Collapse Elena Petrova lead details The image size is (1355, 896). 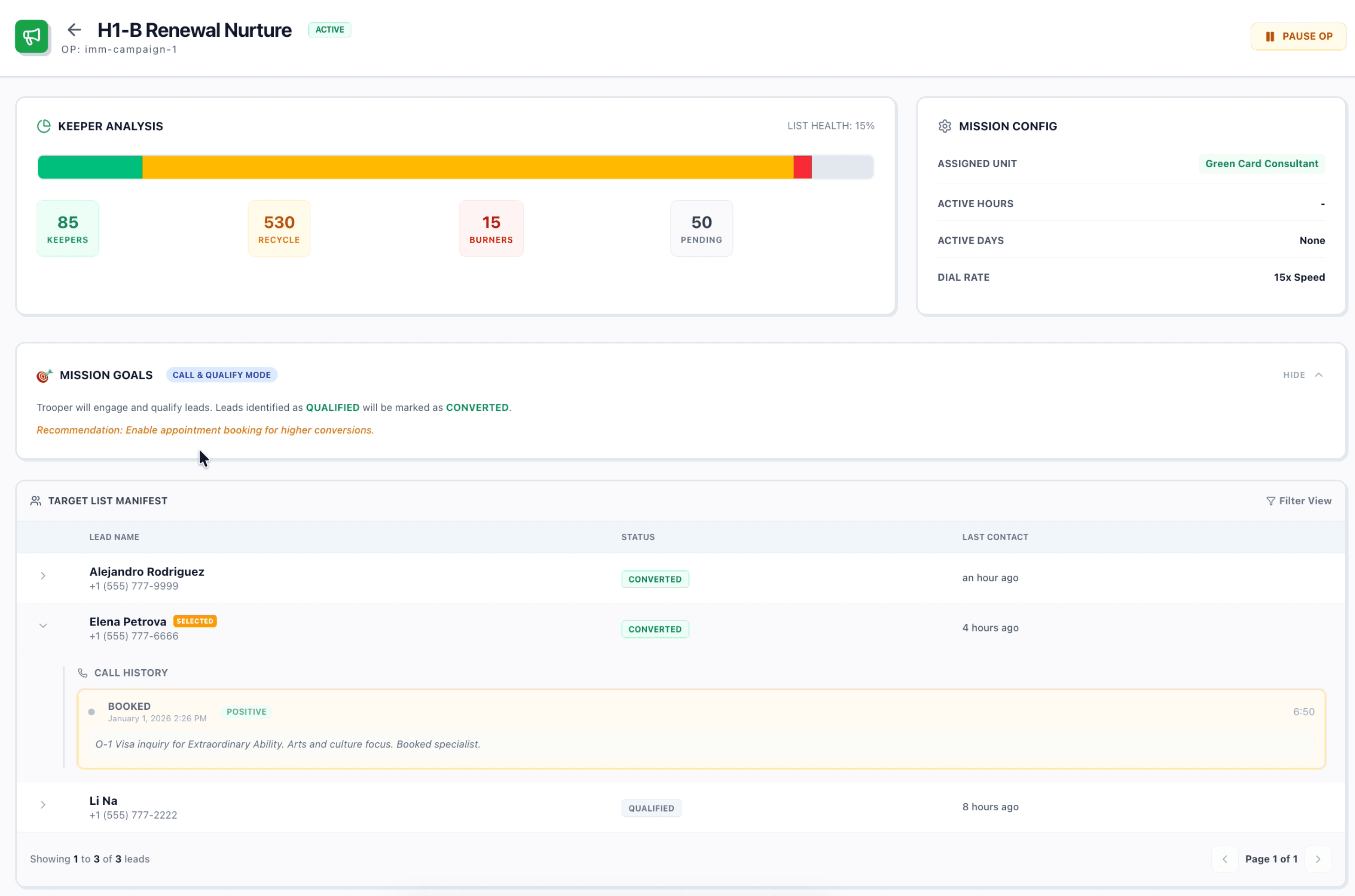(43, 626)
